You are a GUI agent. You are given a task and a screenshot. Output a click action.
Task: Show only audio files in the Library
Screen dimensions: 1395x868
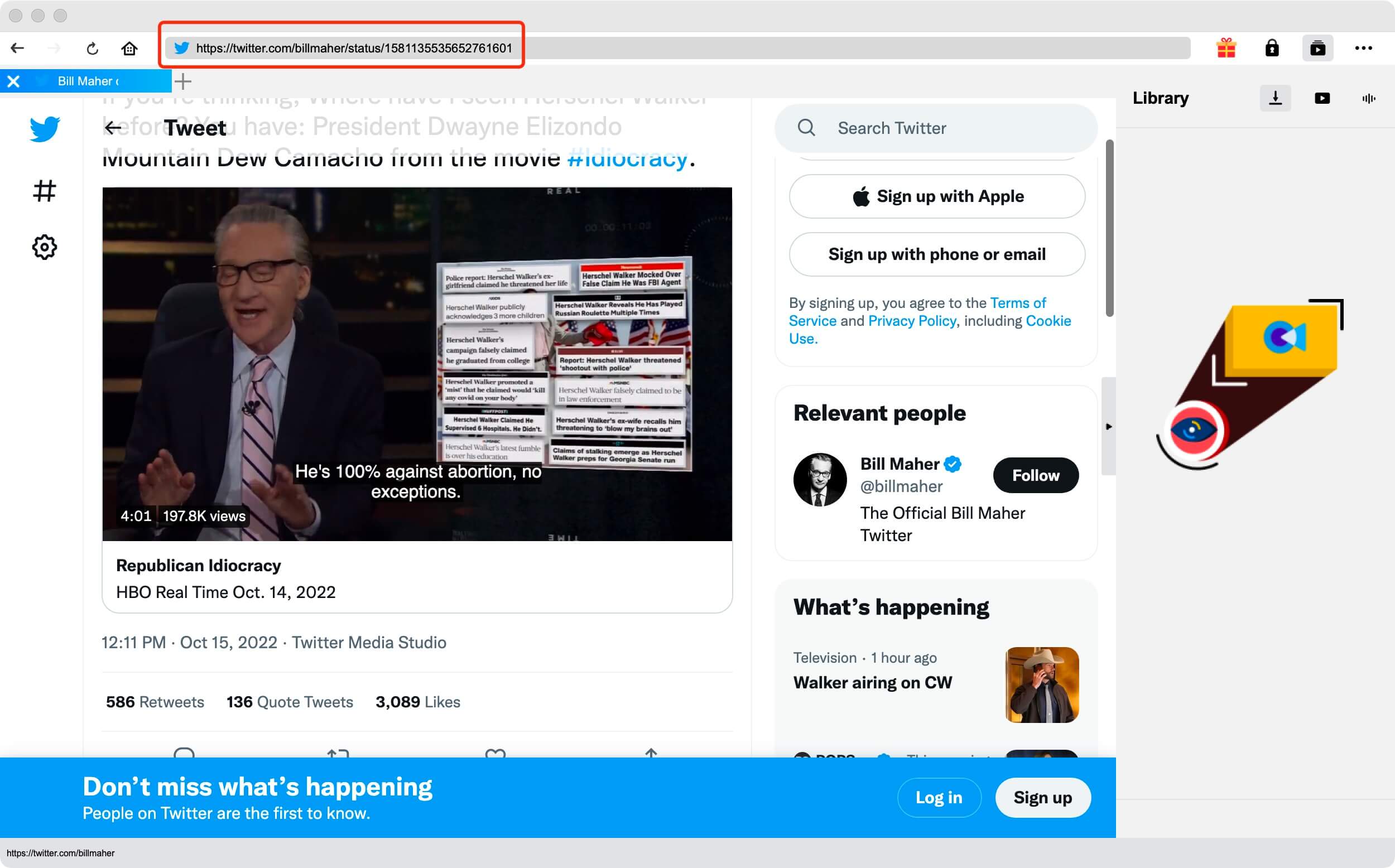(1368, 98)
